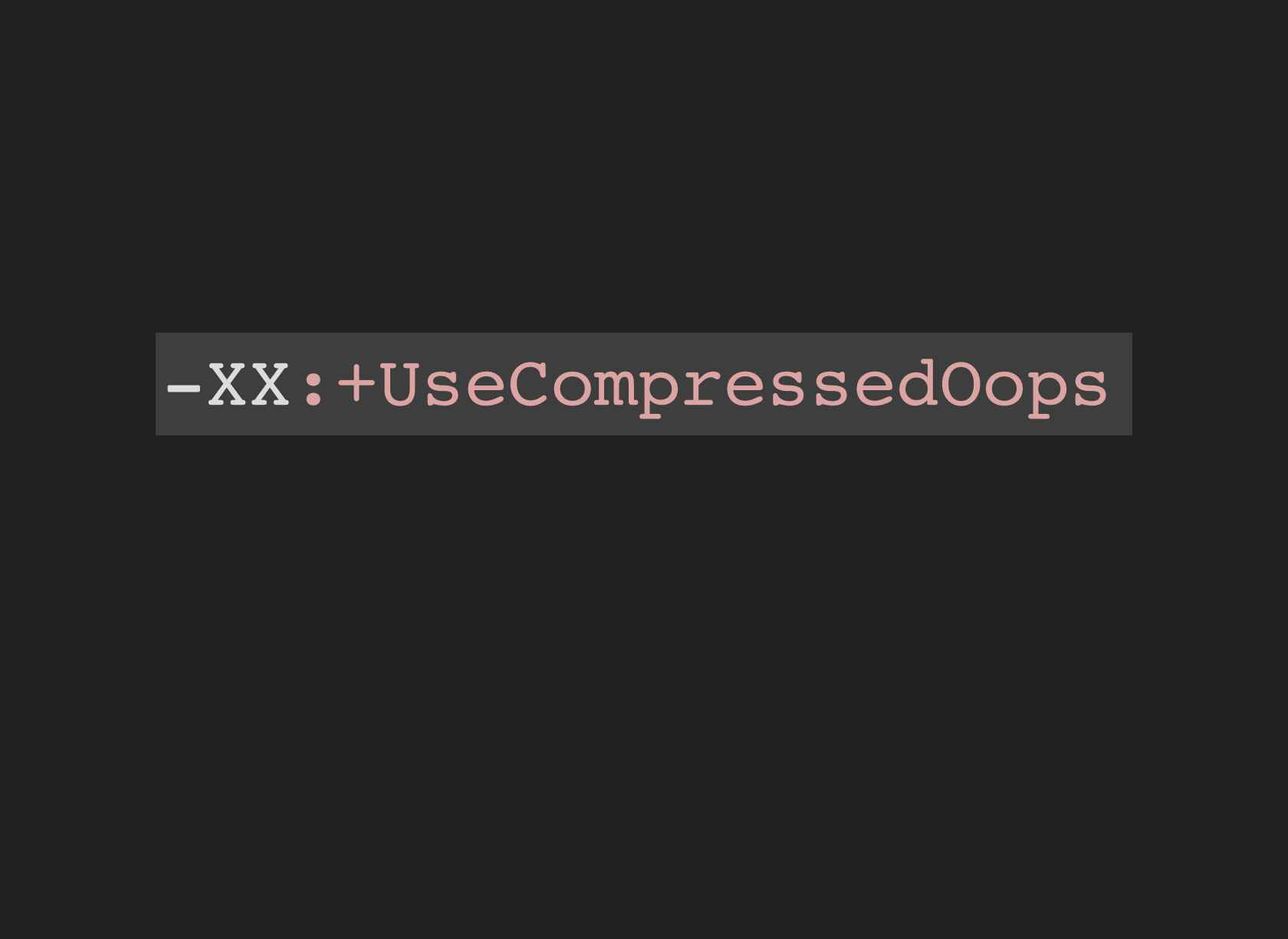Click gray code block padding right of Oops
Viewport: 1288px width, 939px height.
(x=1121, y=384)
